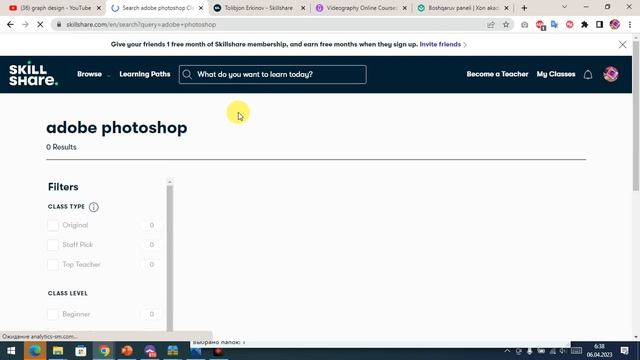The height and width of the screenshot is (360, 640).
Task: Open the tab search chevron
Action: pyautogui.click(x=564, y=7)
